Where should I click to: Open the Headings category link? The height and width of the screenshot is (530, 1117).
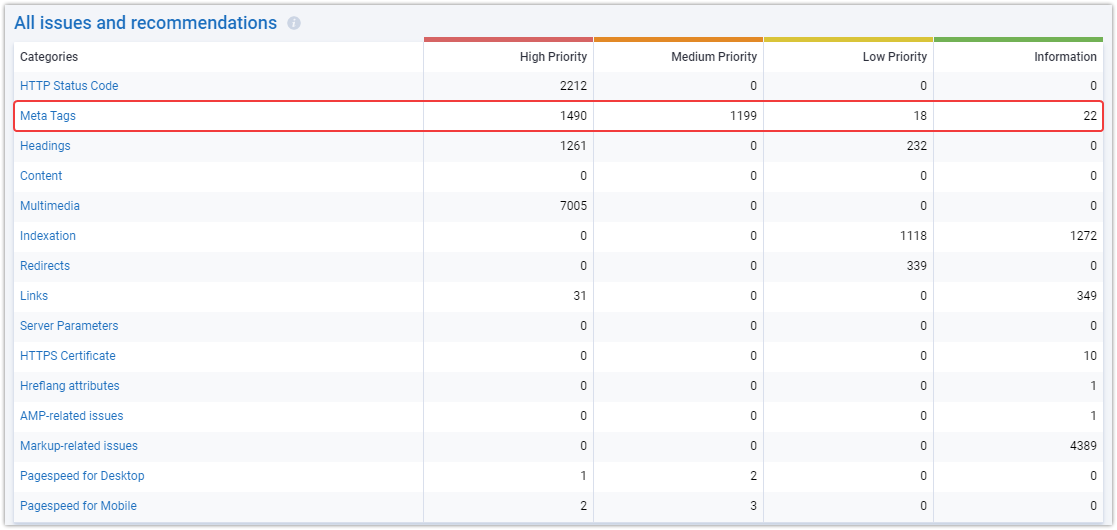point(45,146)
